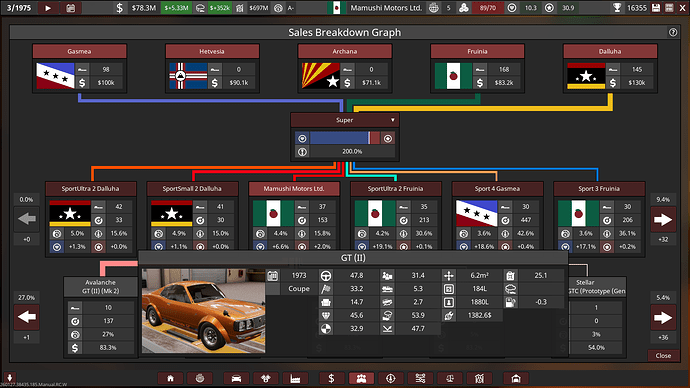Select the Hetvesia country header
The image size is (690, 388).
tap(212, 51)
